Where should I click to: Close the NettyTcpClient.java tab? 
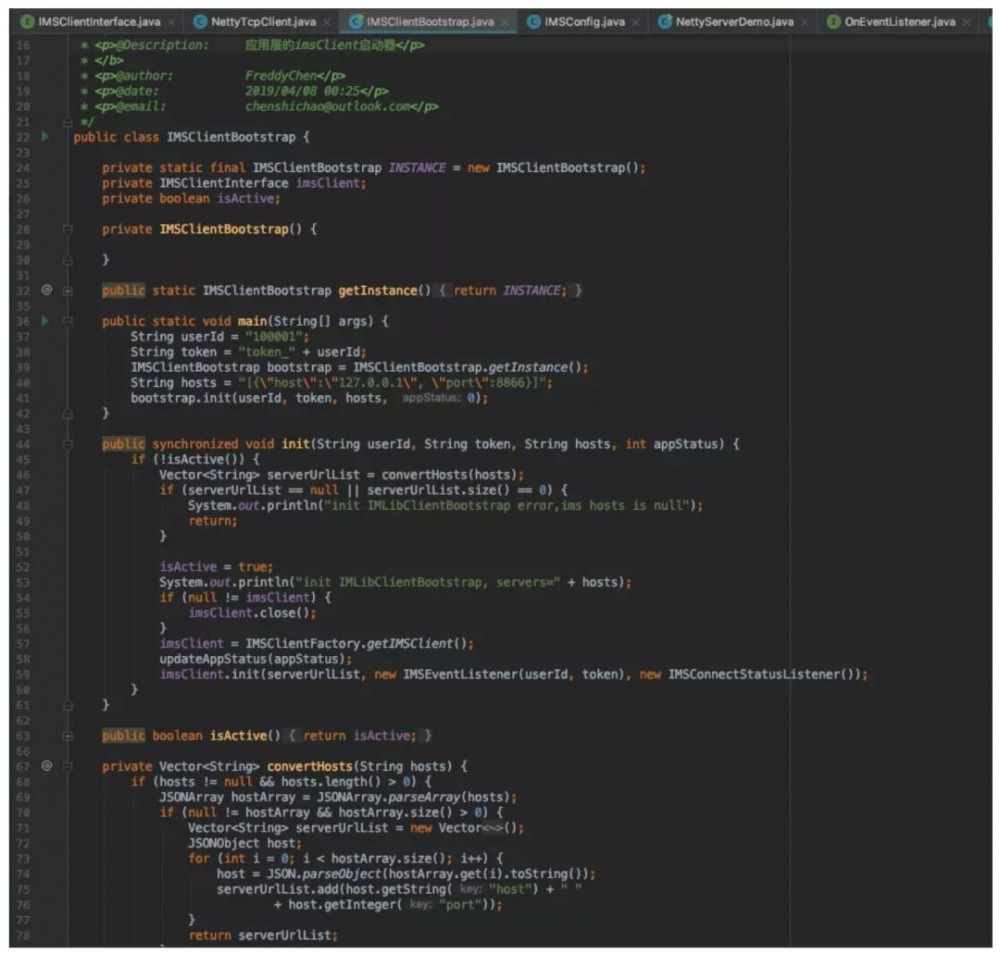pyautogui.click(x=327, y=22)
